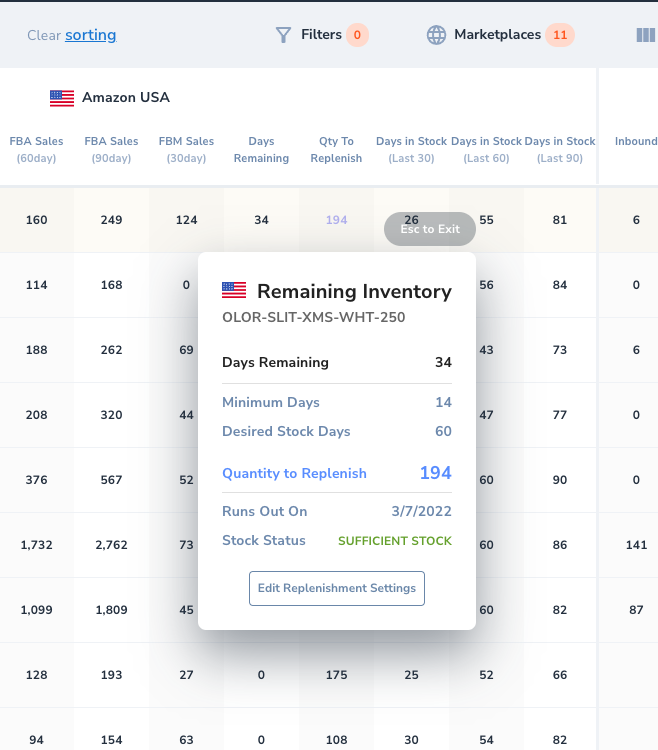
Task: Sort by Days Remaining column header
Action: click(x=261, y=150)
